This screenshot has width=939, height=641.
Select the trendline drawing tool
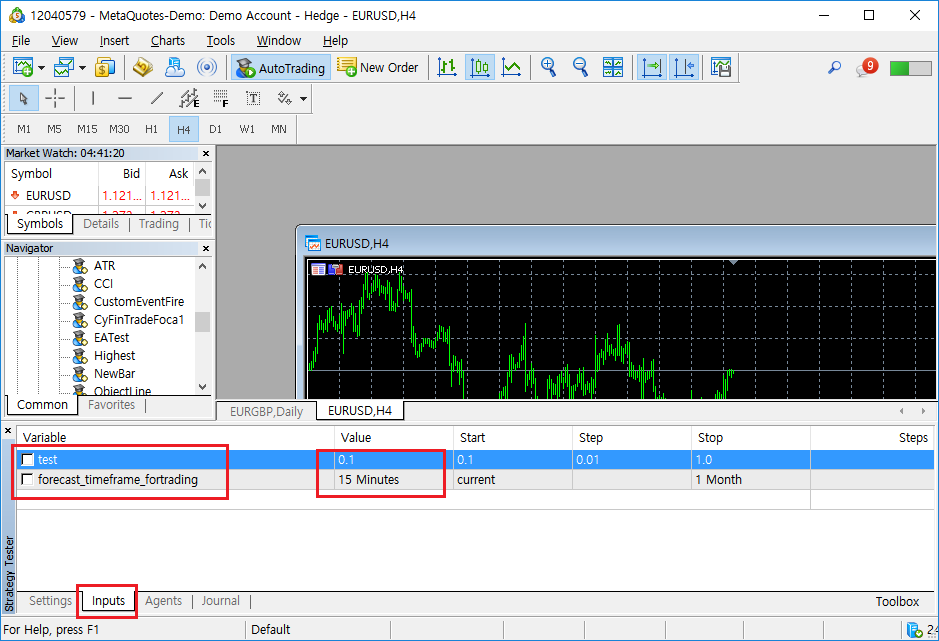157,98
